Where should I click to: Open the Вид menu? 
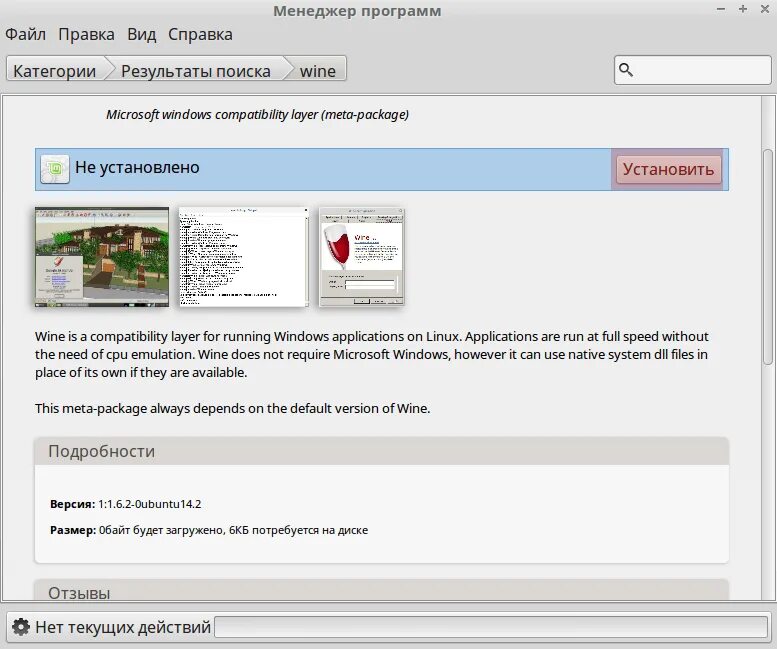[x=141, y=34]
